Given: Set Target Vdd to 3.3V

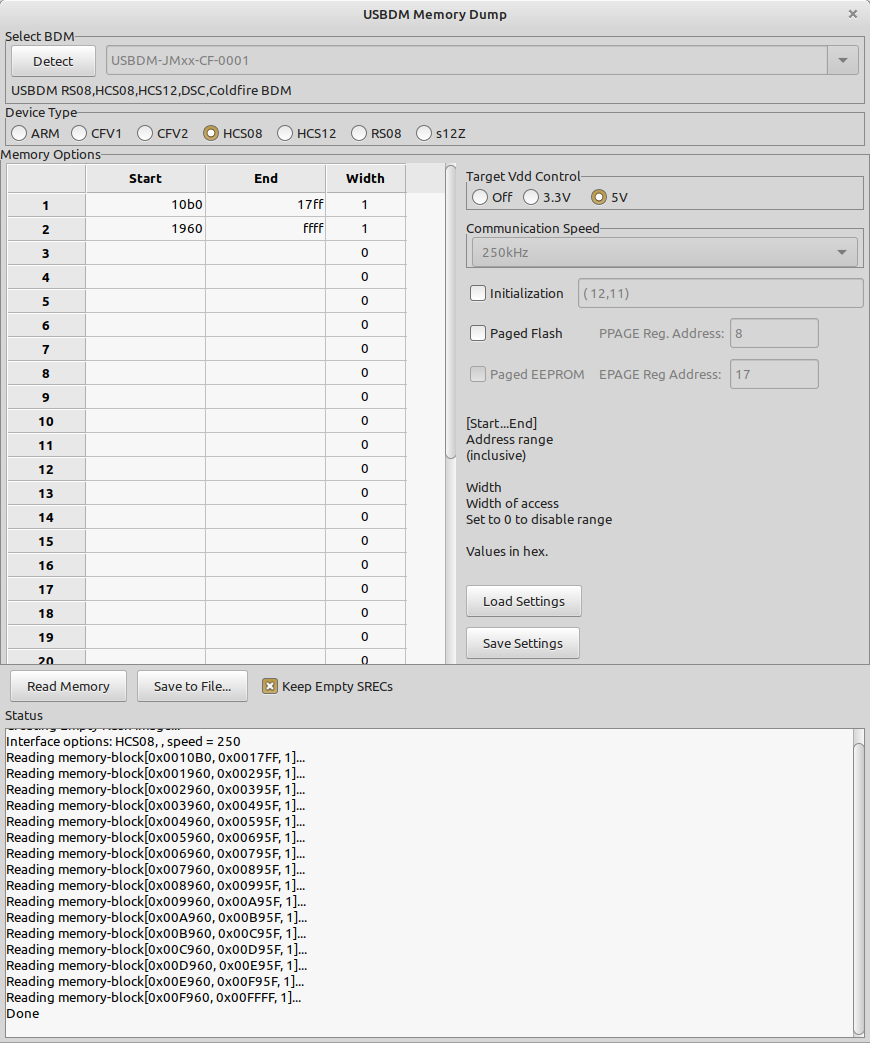Looking at the screenshot, I should click(531, 197).
